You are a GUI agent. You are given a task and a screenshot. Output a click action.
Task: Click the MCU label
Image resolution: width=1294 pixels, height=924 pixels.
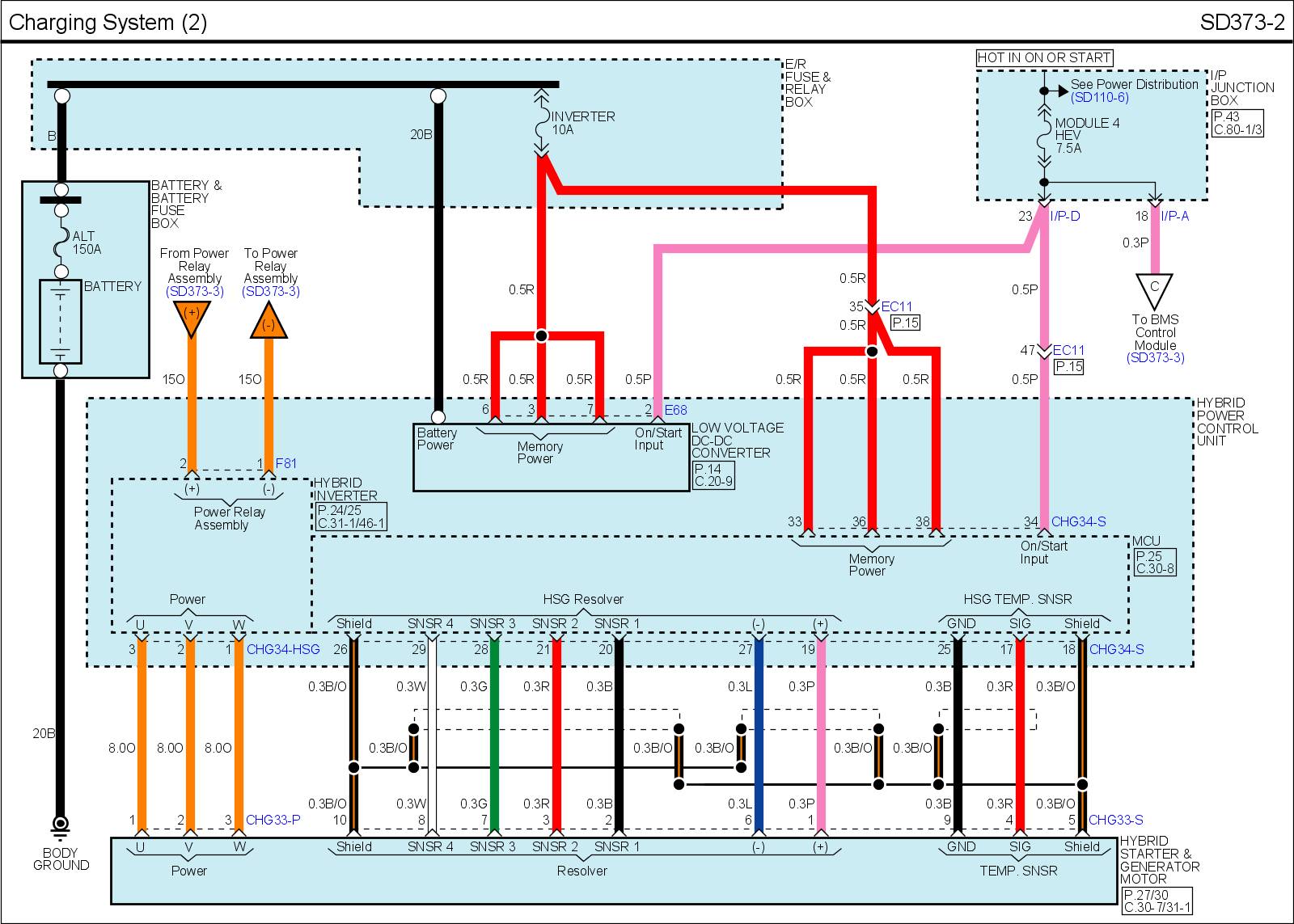tap(1146, 541)
